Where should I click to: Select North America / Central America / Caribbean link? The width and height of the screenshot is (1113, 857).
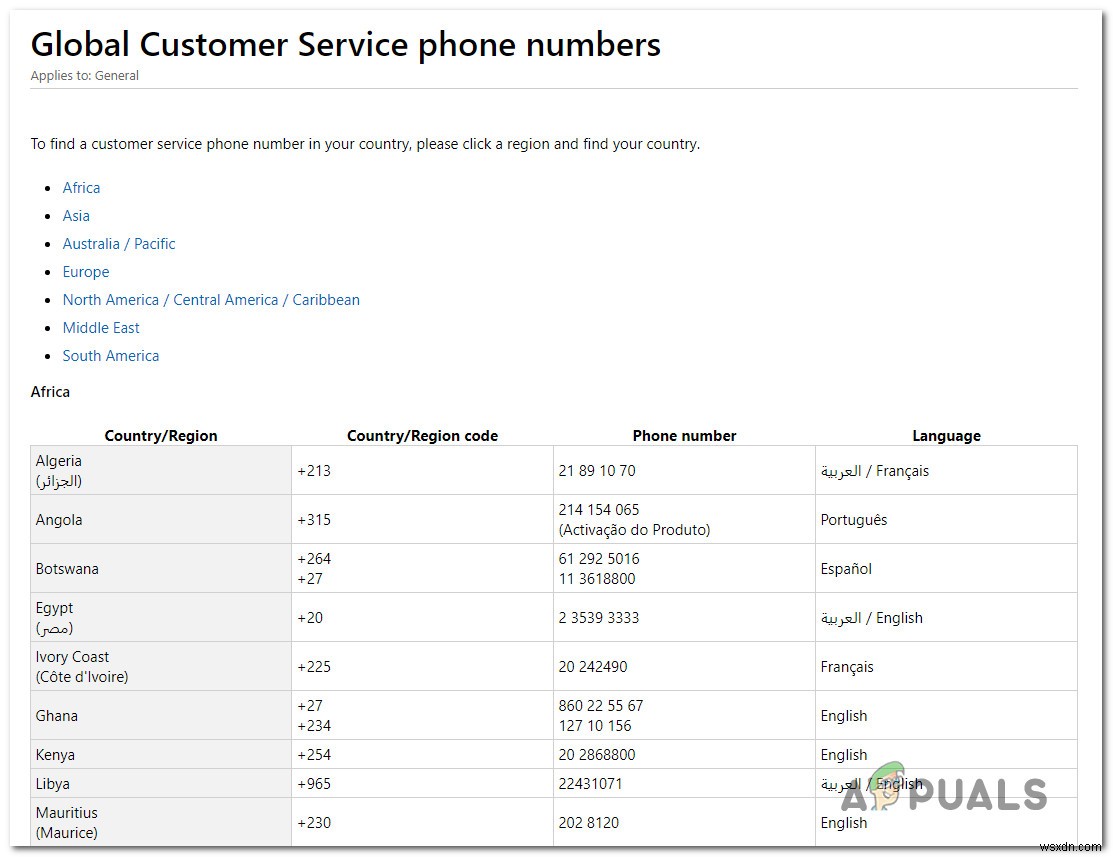pyautogui.click(x=211, y=300)
